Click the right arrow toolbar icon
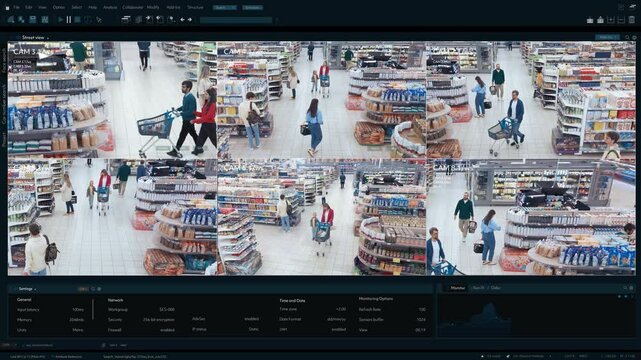 pos(190,20)
